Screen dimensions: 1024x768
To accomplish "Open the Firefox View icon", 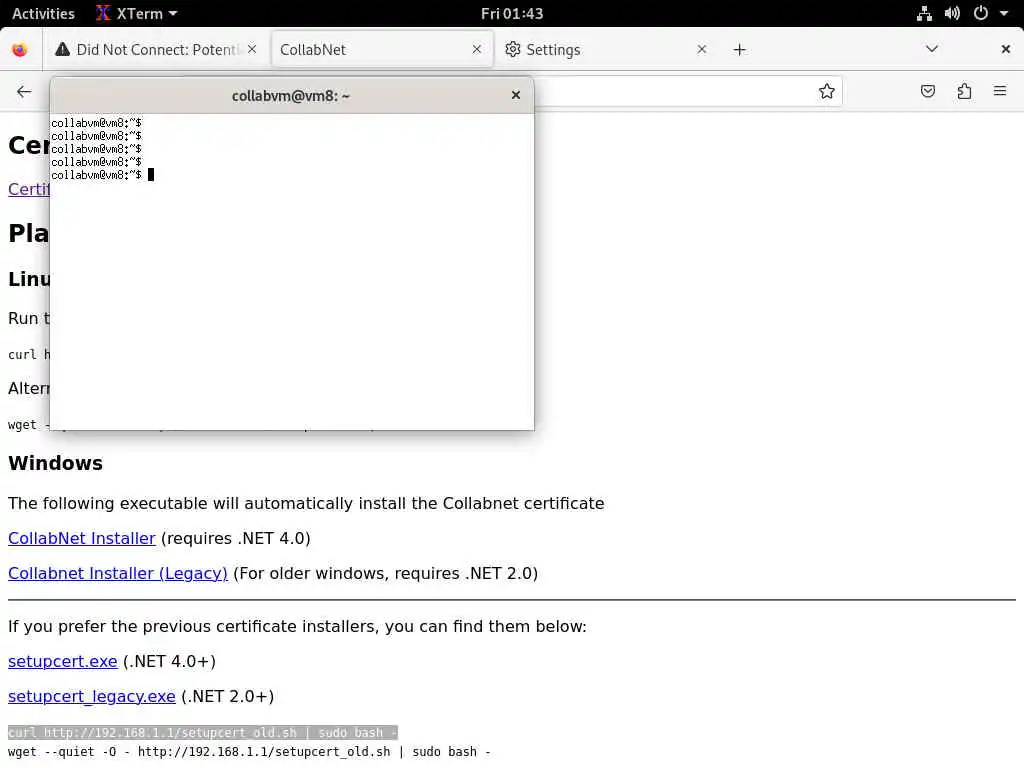I will click(x=20, y=50).
